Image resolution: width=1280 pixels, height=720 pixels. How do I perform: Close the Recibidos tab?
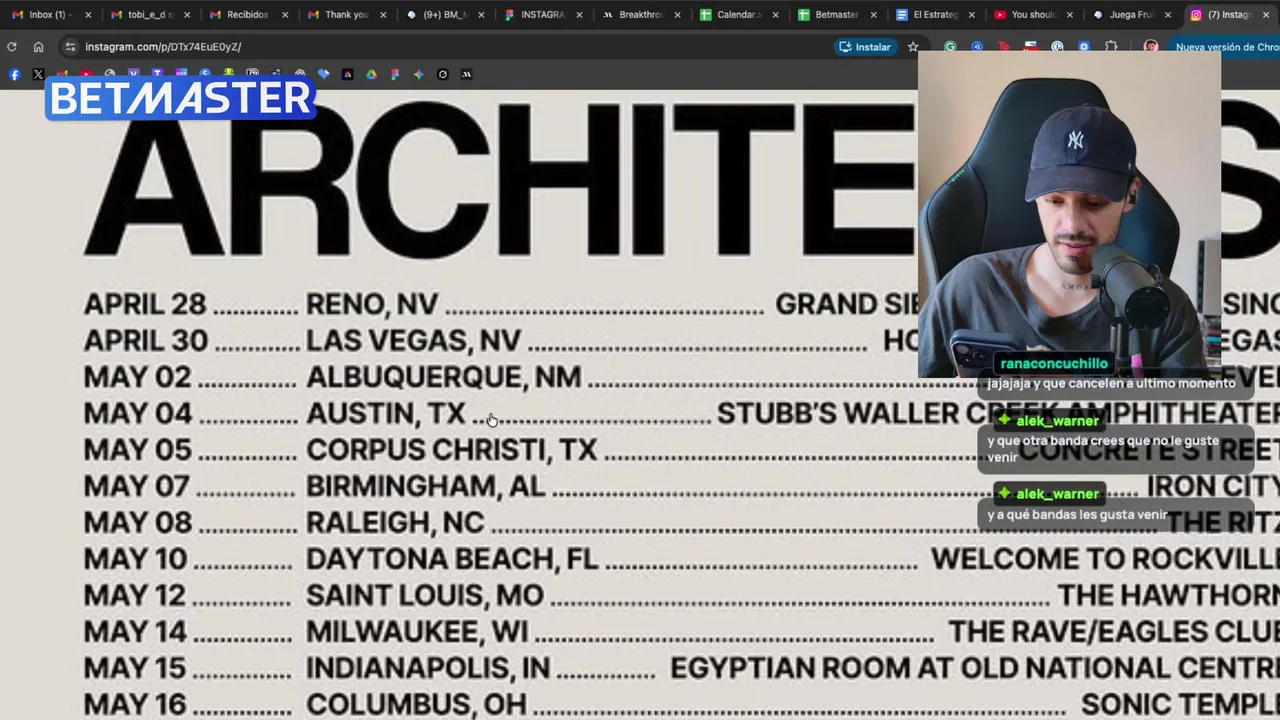pyautogui.click(x=285, y=15)
